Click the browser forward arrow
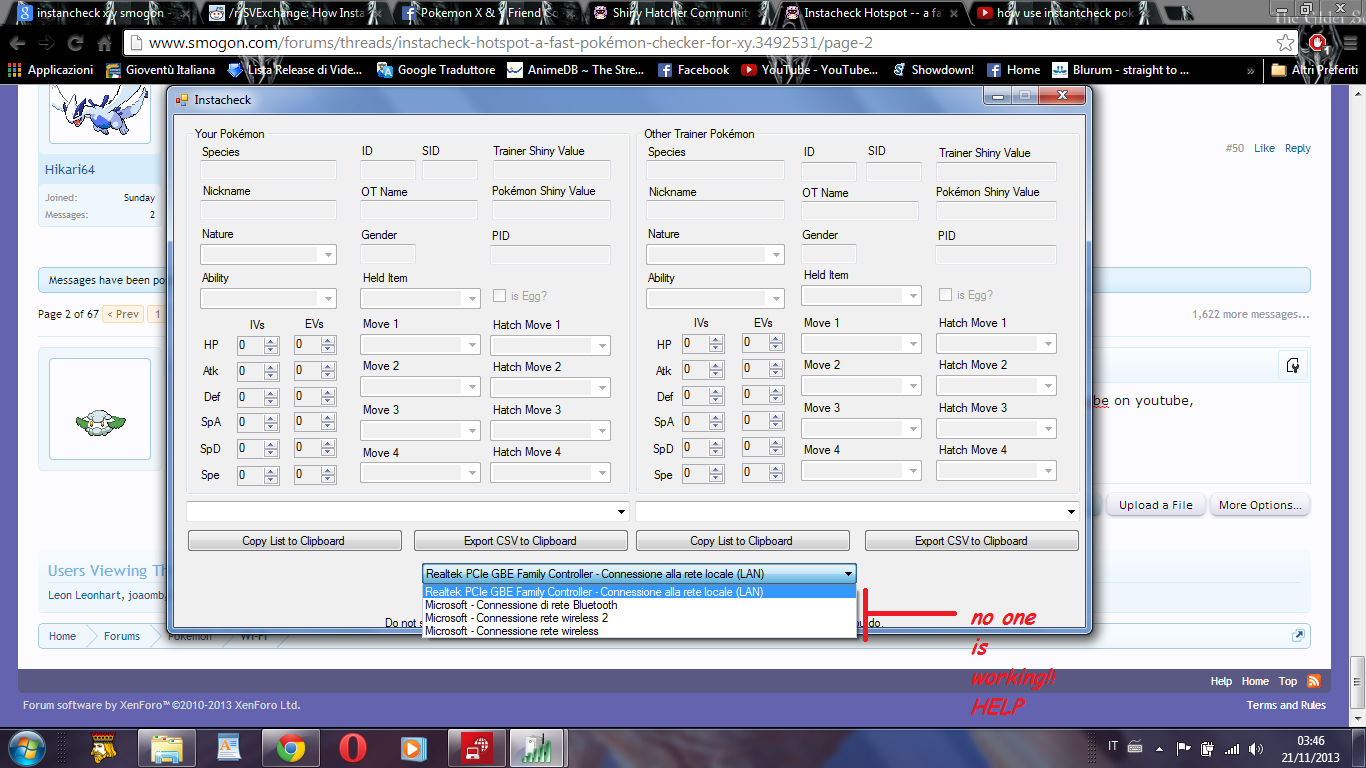The image size is (1366, 768). (47, 44)
